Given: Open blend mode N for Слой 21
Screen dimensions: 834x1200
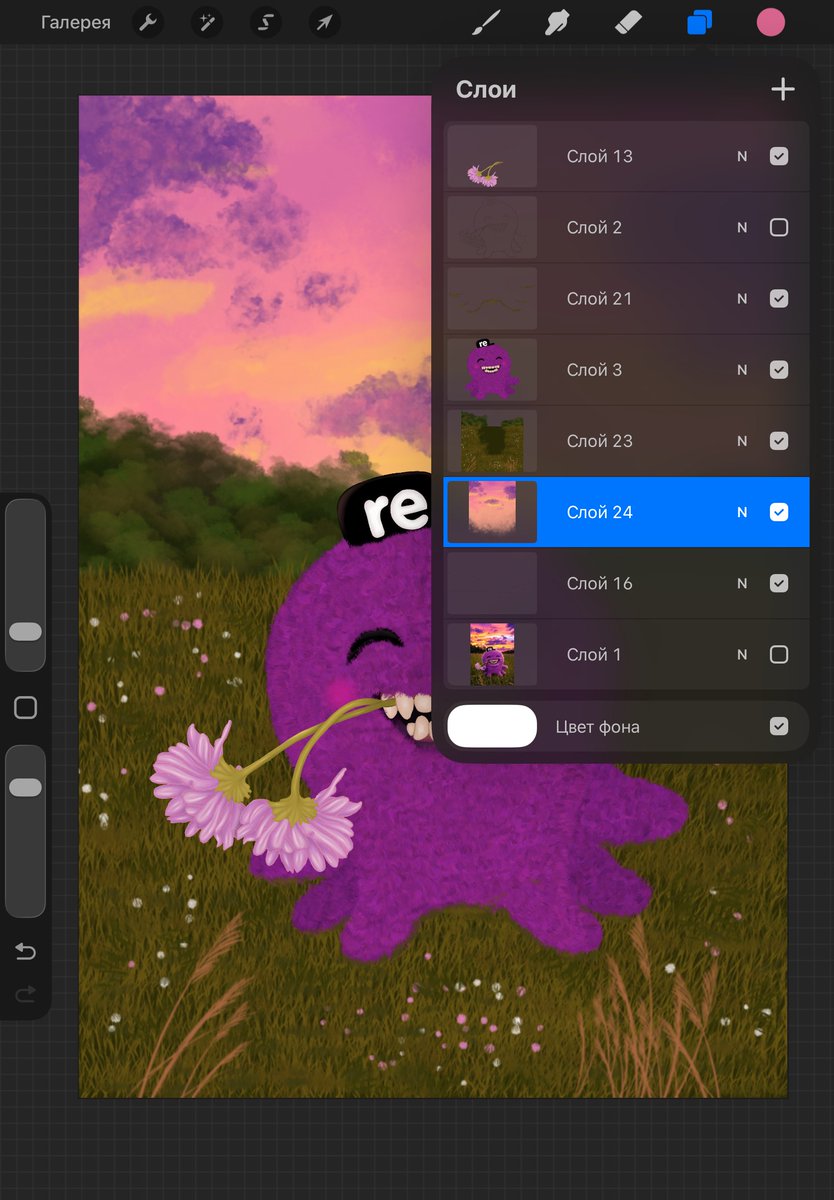Looking at the screenshot, I should tap(742, 299).
